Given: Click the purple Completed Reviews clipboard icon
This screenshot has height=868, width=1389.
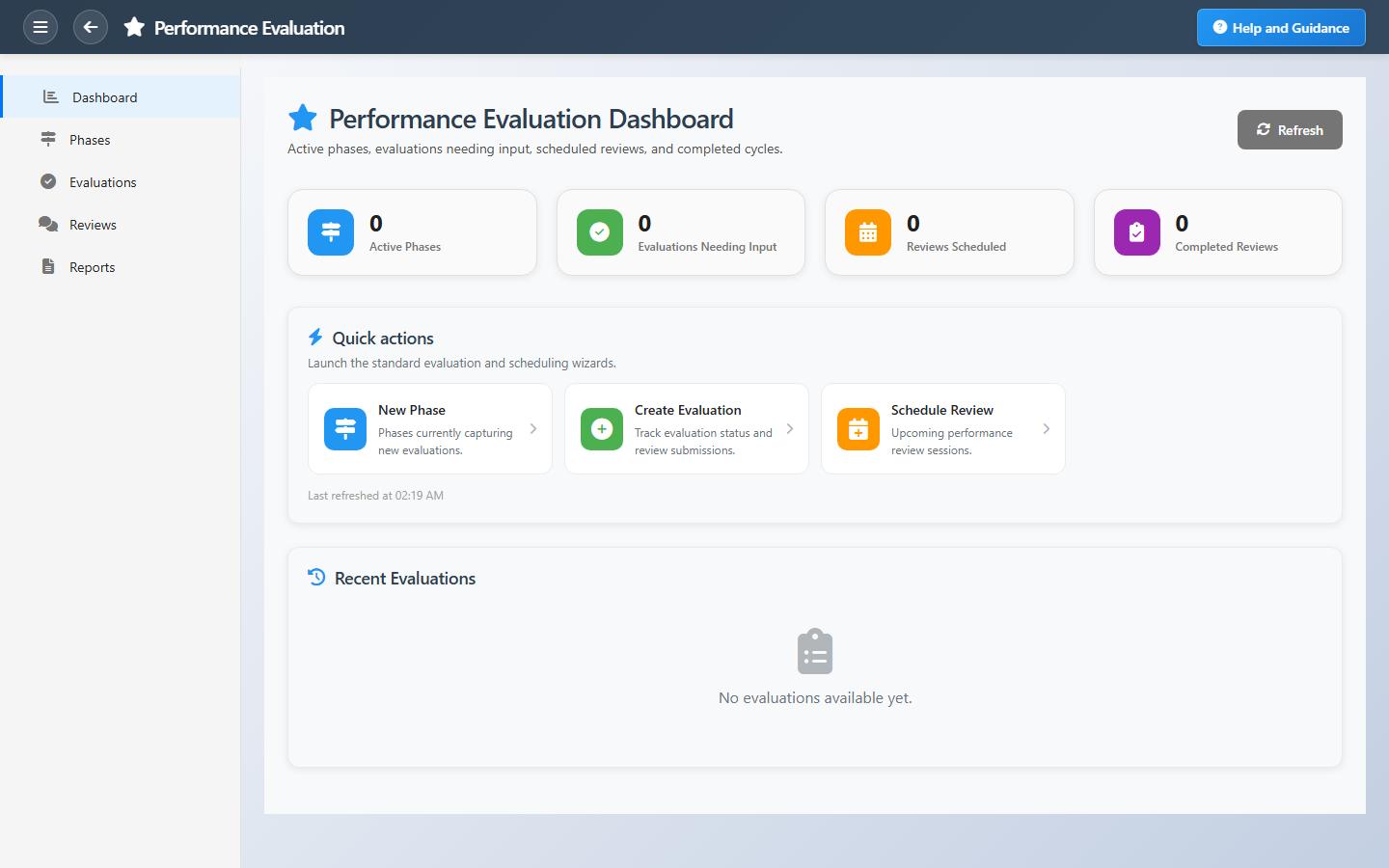Looking at the screenshot, I should click(x=1136, y=232).
